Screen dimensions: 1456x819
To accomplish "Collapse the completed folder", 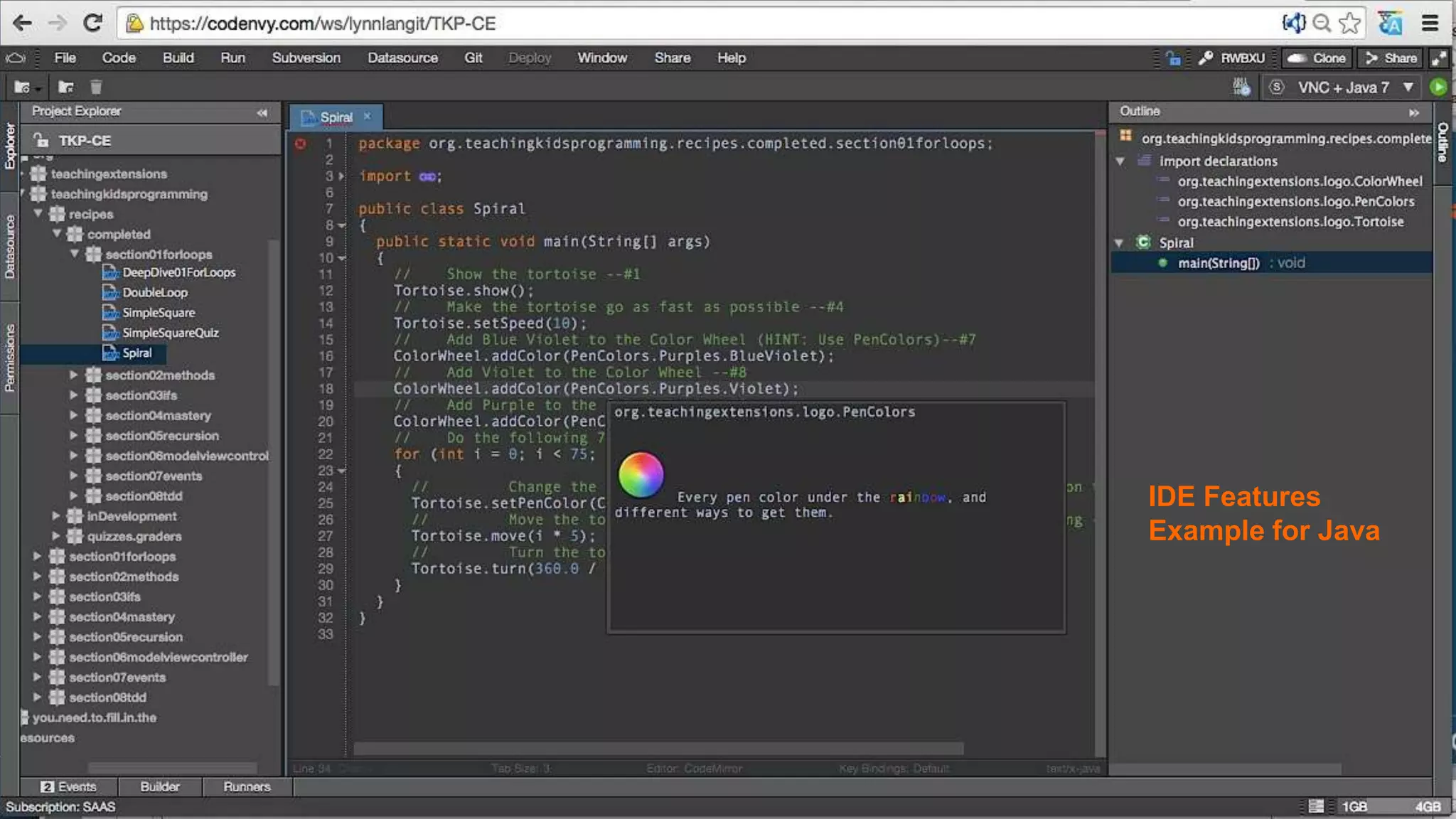I will tap(57, 234).
